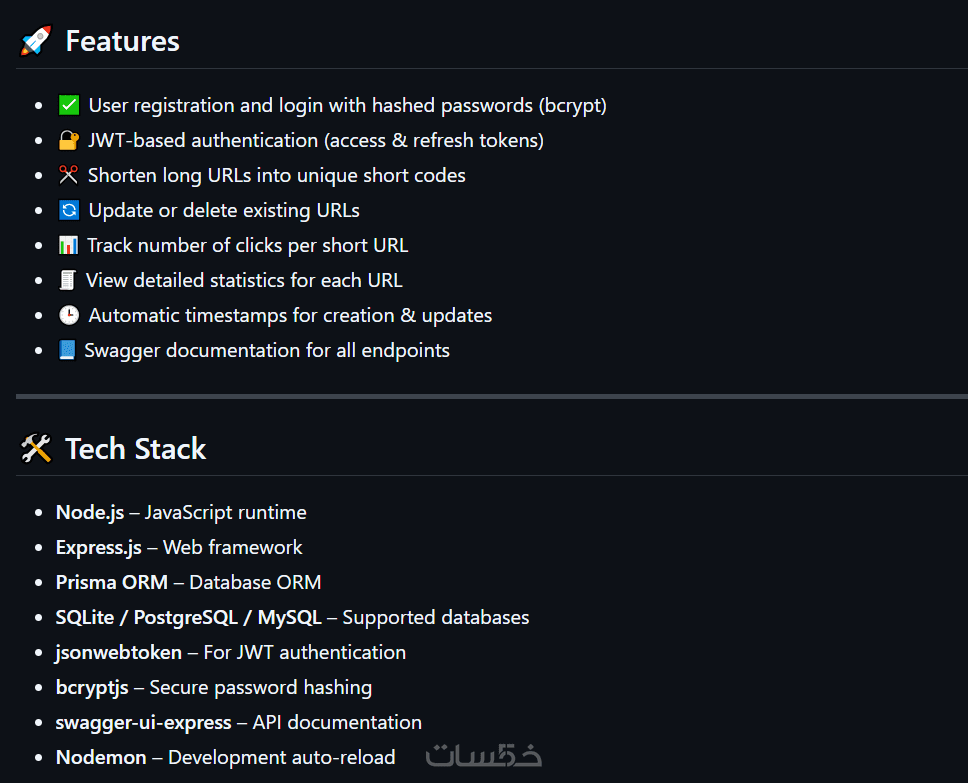
Task: Click the blue refresh icon for update or delete
Action: click(69, 210)
